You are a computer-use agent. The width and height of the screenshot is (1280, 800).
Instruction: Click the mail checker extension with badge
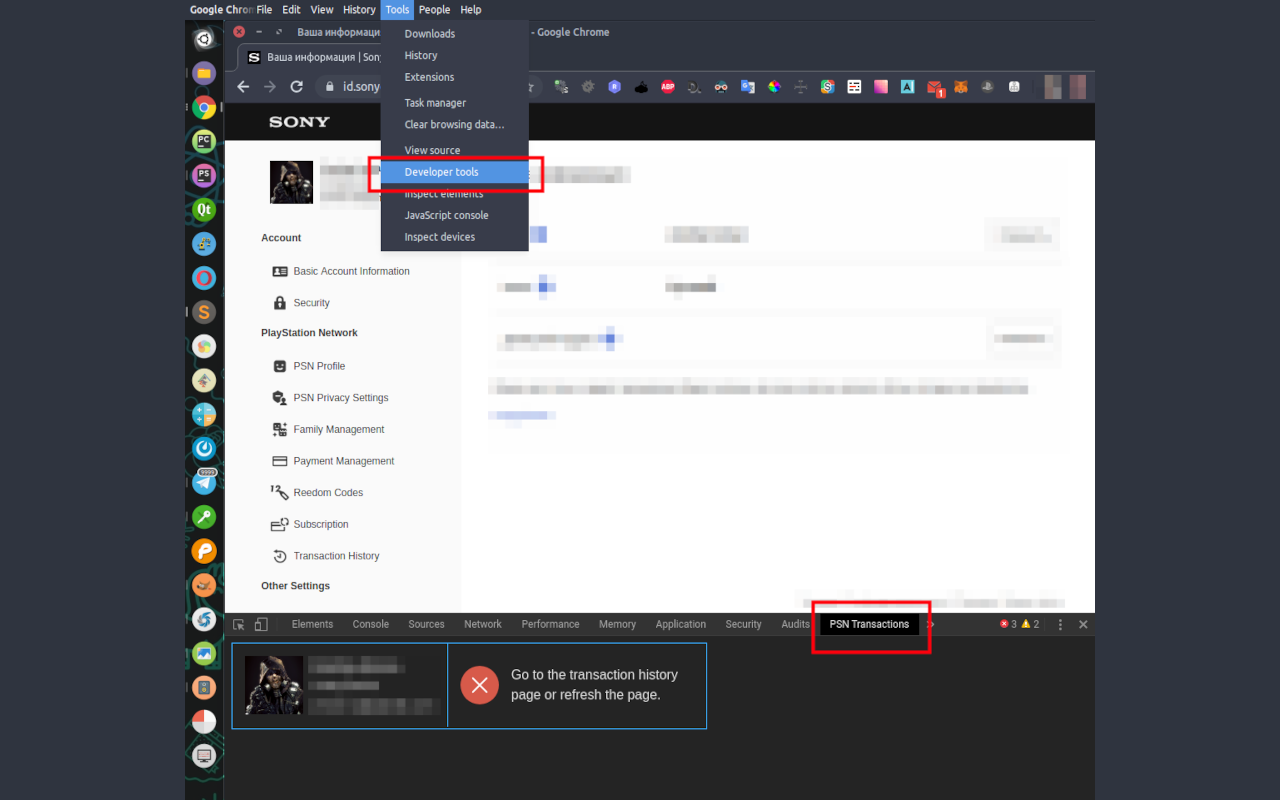pos(934,88)
